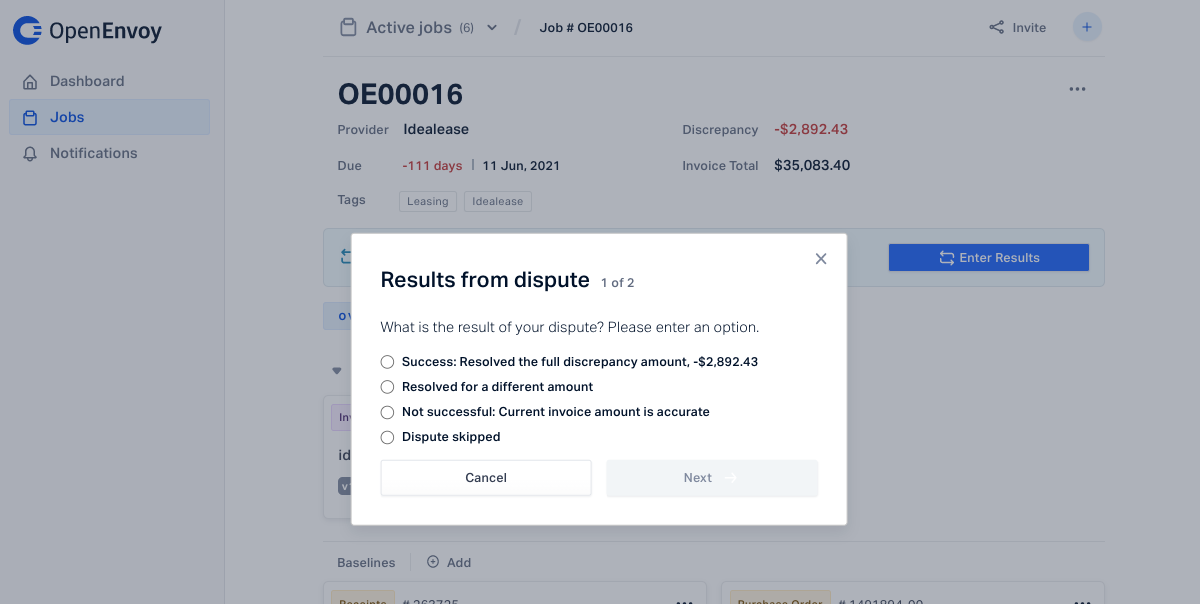The image size is (1200, 604).
Task: Click the Active jobs clipboard icon
Action: coord(348,28)
